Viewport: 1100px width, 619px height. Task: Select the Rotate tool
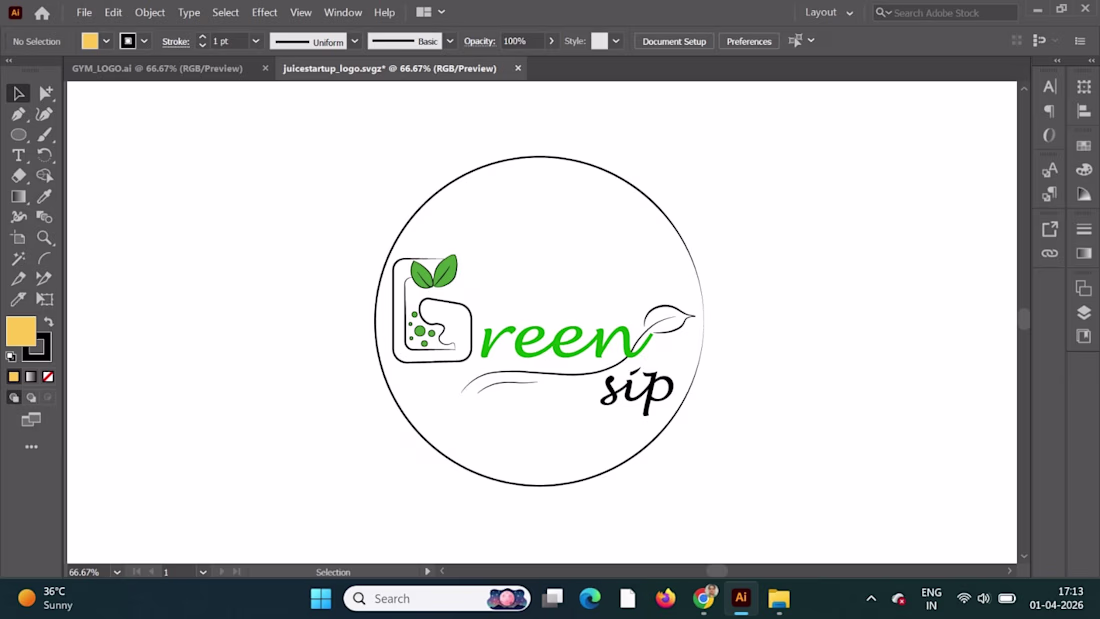[45, 155]
